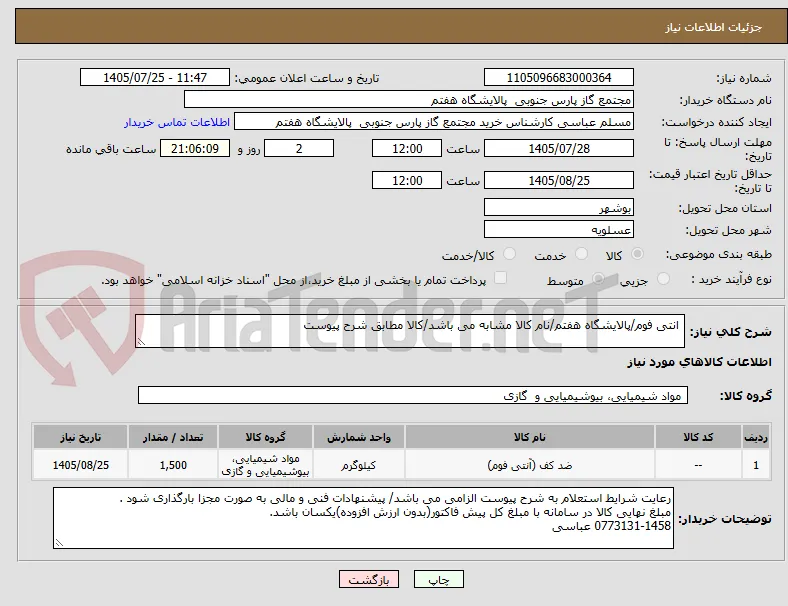This screenshot has width=788, height=606.
Task: Click the general need description text area
Action: coord(410,331)
